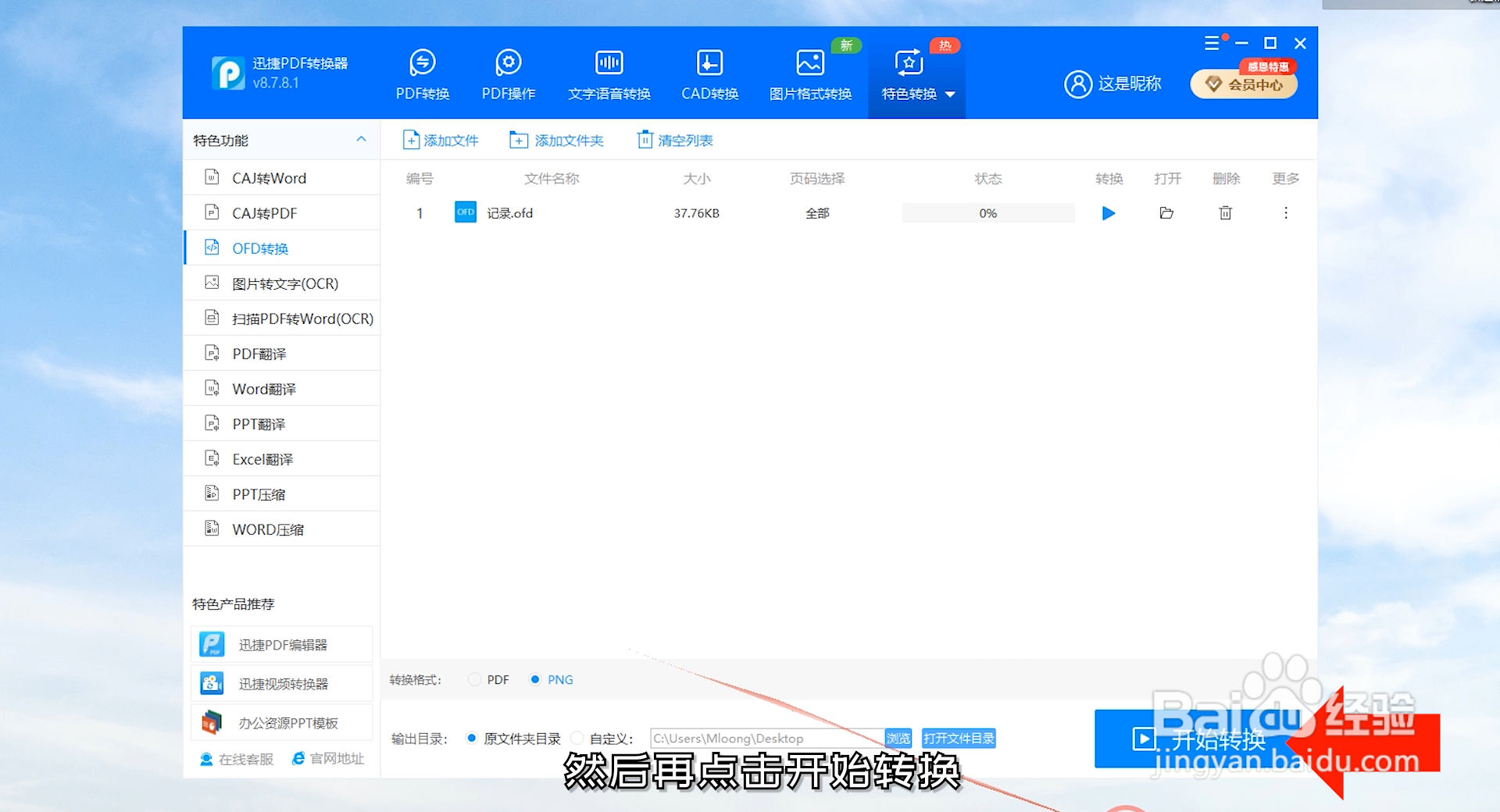
Task: Click 添加文件 to add a file
Action: [441, 141]
